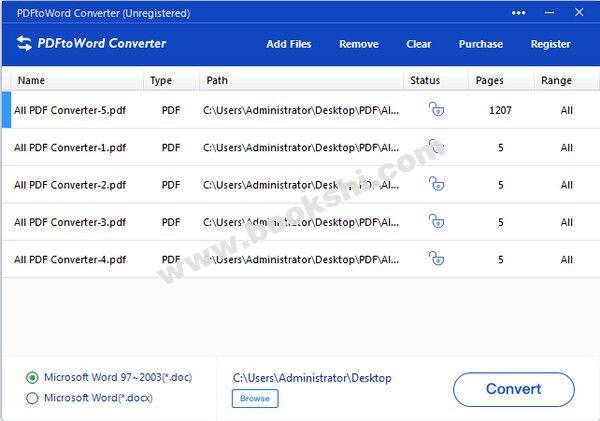The width and height of the screenshot is (600, 421).
Task: Click PDF type cell of All PDF Converter-2.pdf
Action: click(171, 185)
